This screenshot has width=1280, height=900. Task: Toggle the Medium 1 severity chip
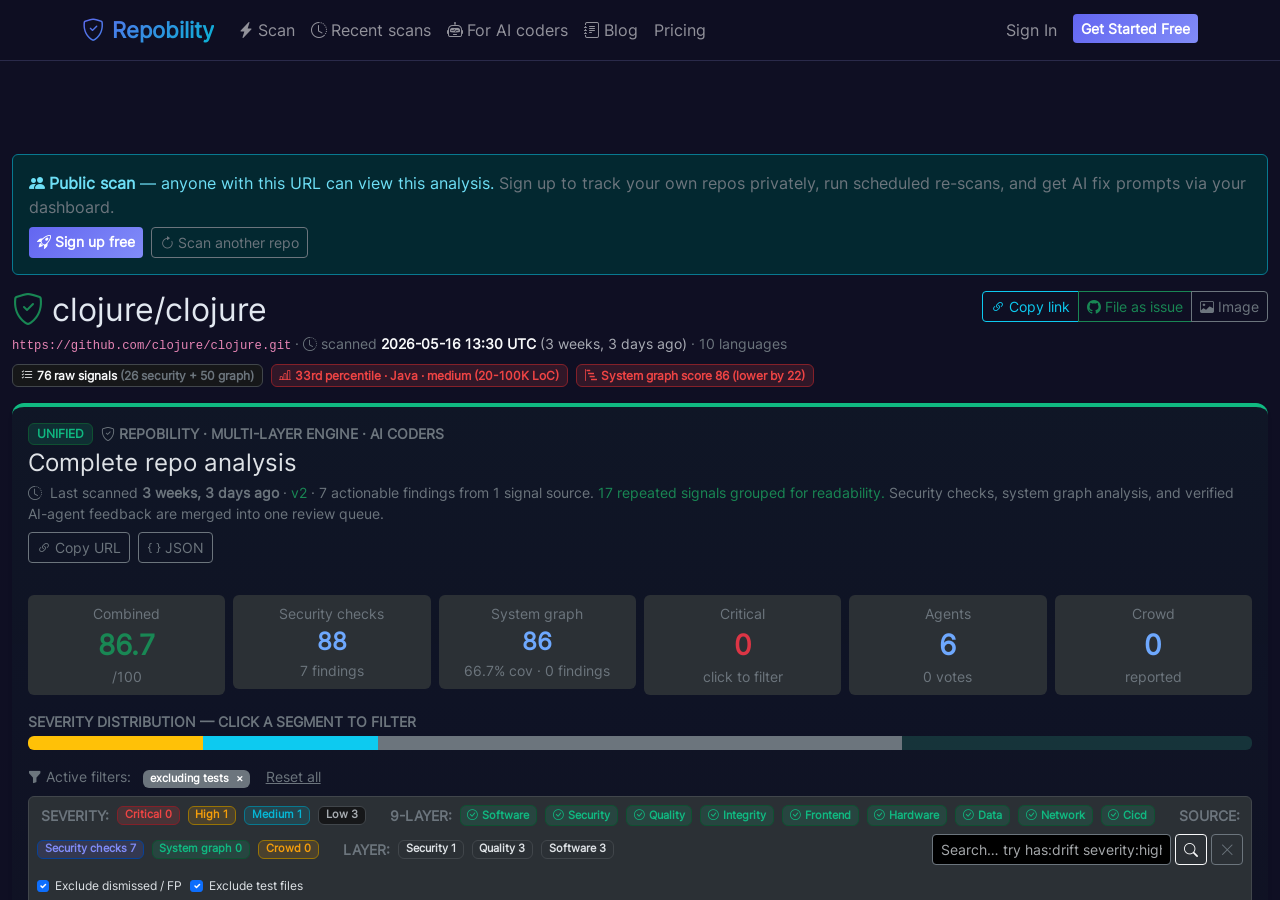(277, 815)
